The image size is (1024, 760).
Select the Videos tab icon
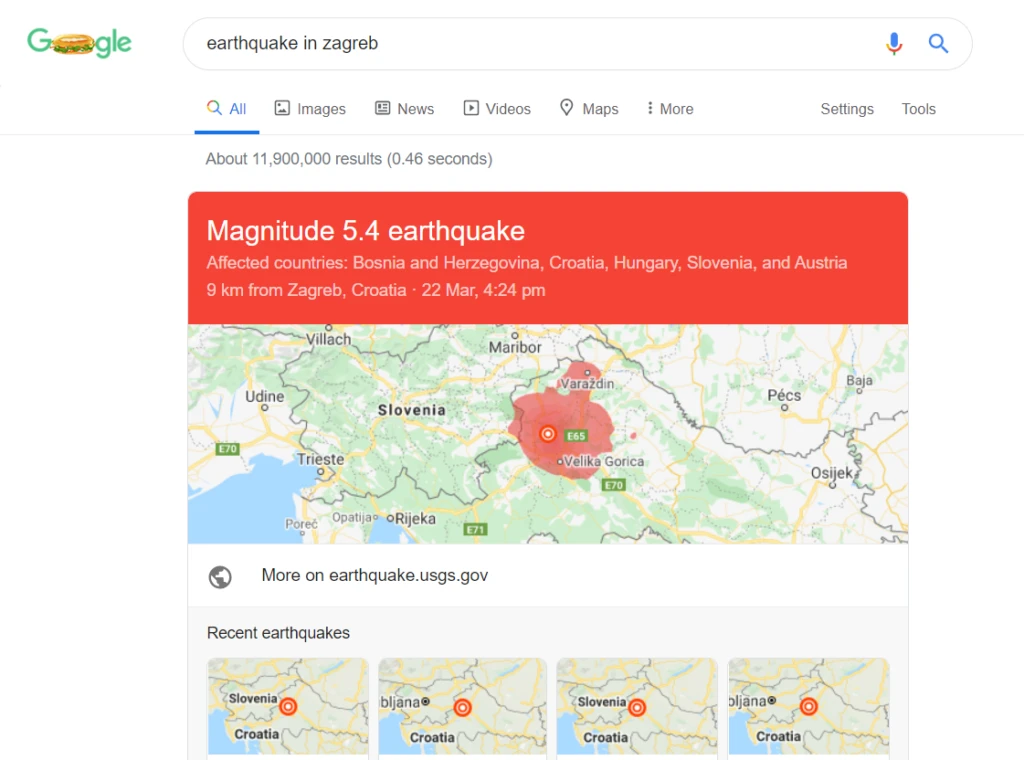(470, 108)
